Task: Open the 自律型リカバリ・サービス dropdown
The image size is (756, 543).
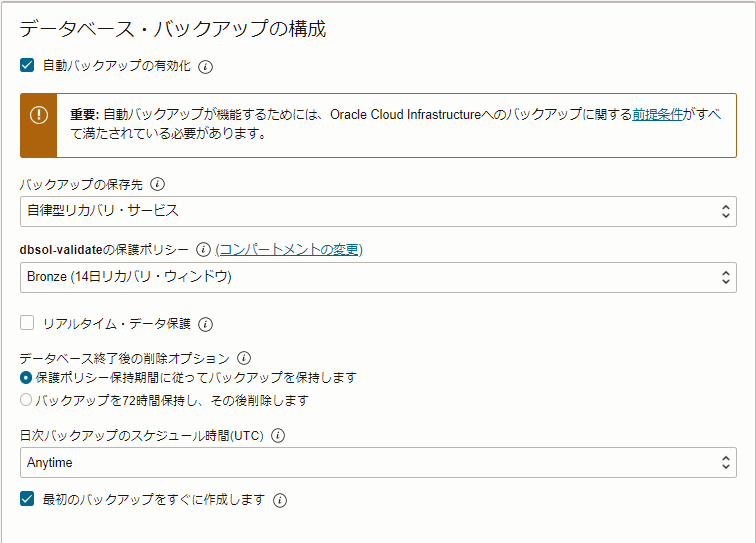Action: tap(378, 211)
